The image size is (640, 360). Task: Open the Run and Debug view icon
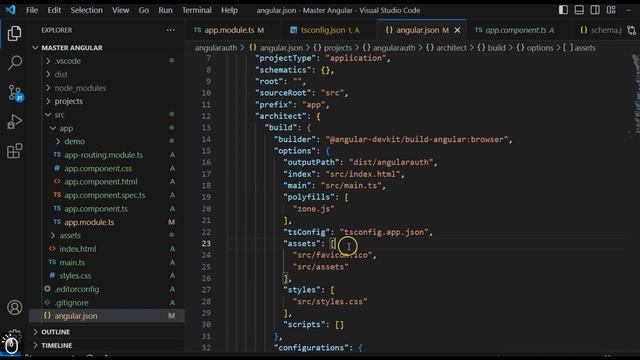[15, 122]
